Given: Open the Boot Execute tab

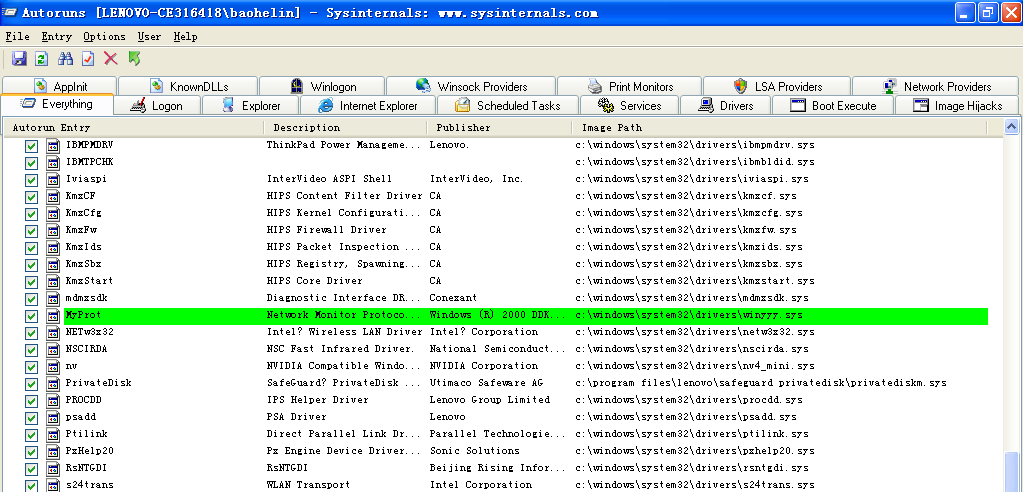Looking at the screenshot, I should pos(833,106).
